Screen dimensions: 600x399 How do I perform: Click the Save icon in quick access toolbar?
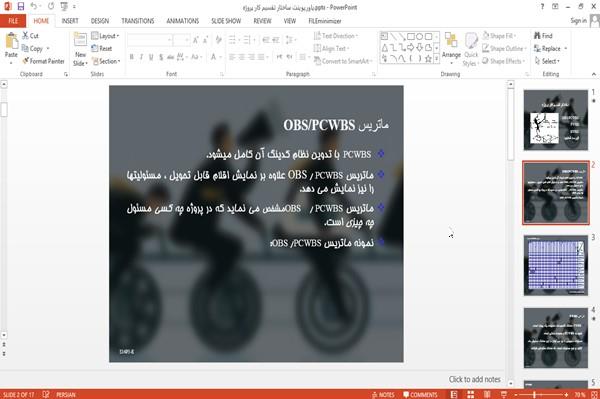click(x=21, y=6)
